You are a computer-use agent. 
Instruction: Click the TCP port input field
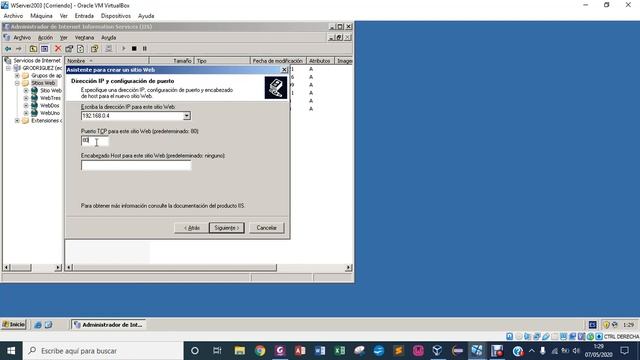click(x=95, y=141)
